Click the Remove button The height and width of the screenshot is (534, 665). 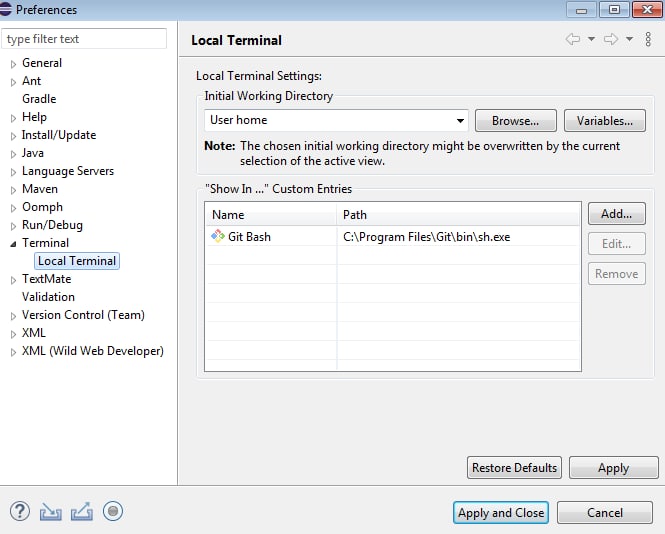point(617,274)
